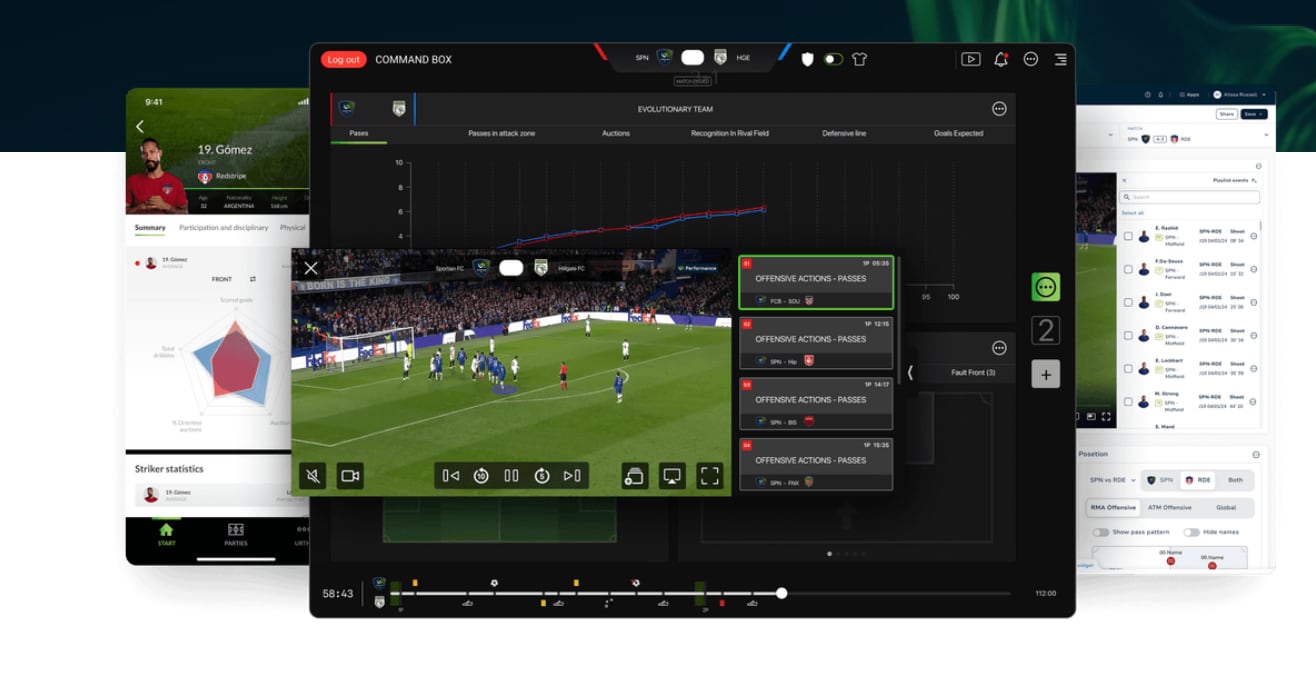Pause the match video
The image size is (1316, 679).
tap(511, 476)
